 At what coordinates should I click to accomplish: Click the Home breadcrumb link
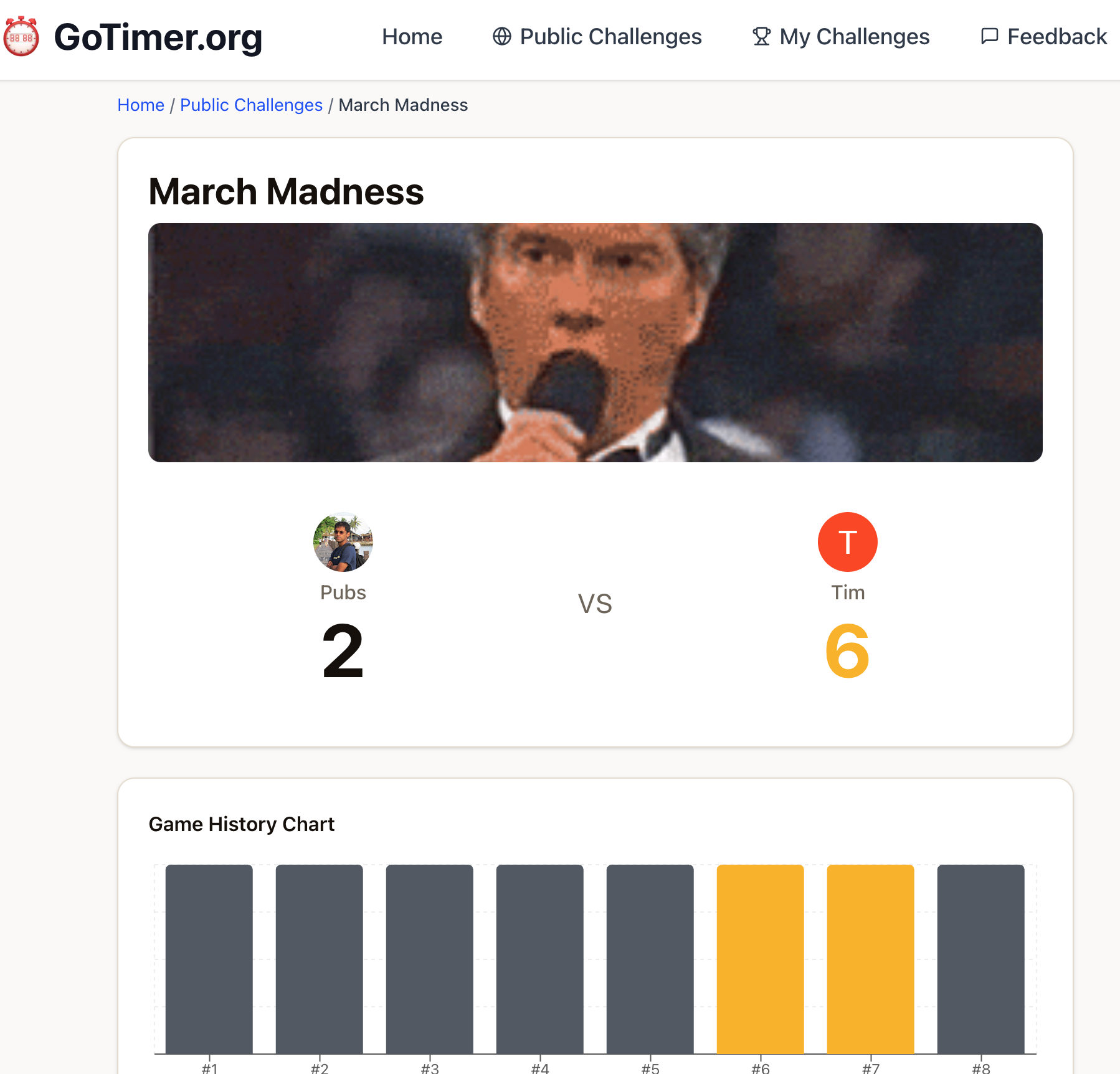point(141,105)
